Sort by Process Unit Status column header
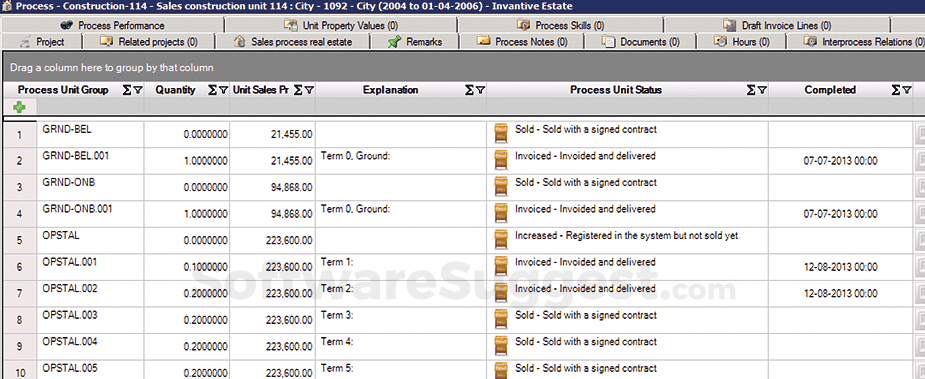925x379 pixels. (616, 90)
